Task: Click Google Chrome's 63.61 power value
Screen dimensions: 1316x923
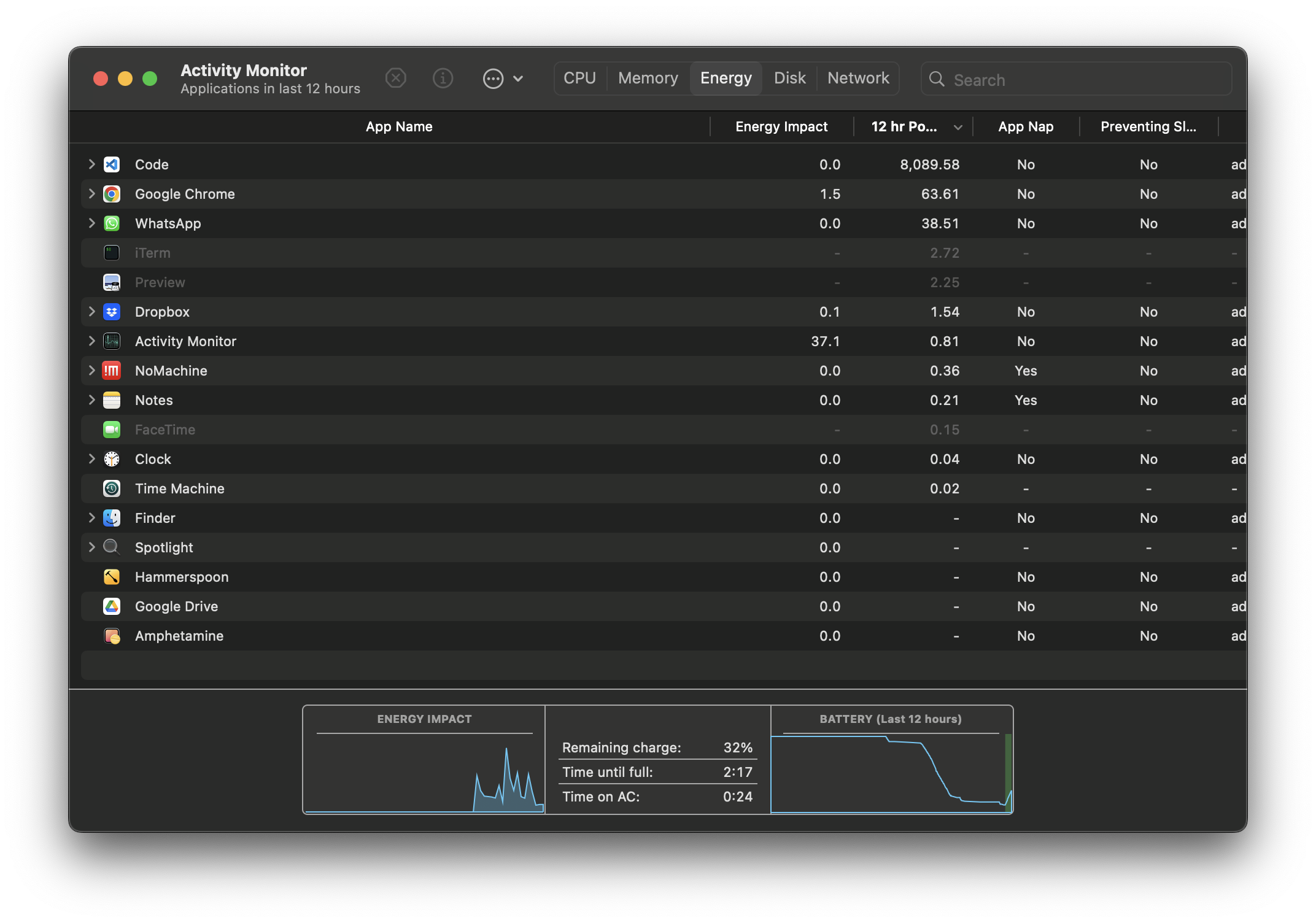Action: click(x=940, y=194)
